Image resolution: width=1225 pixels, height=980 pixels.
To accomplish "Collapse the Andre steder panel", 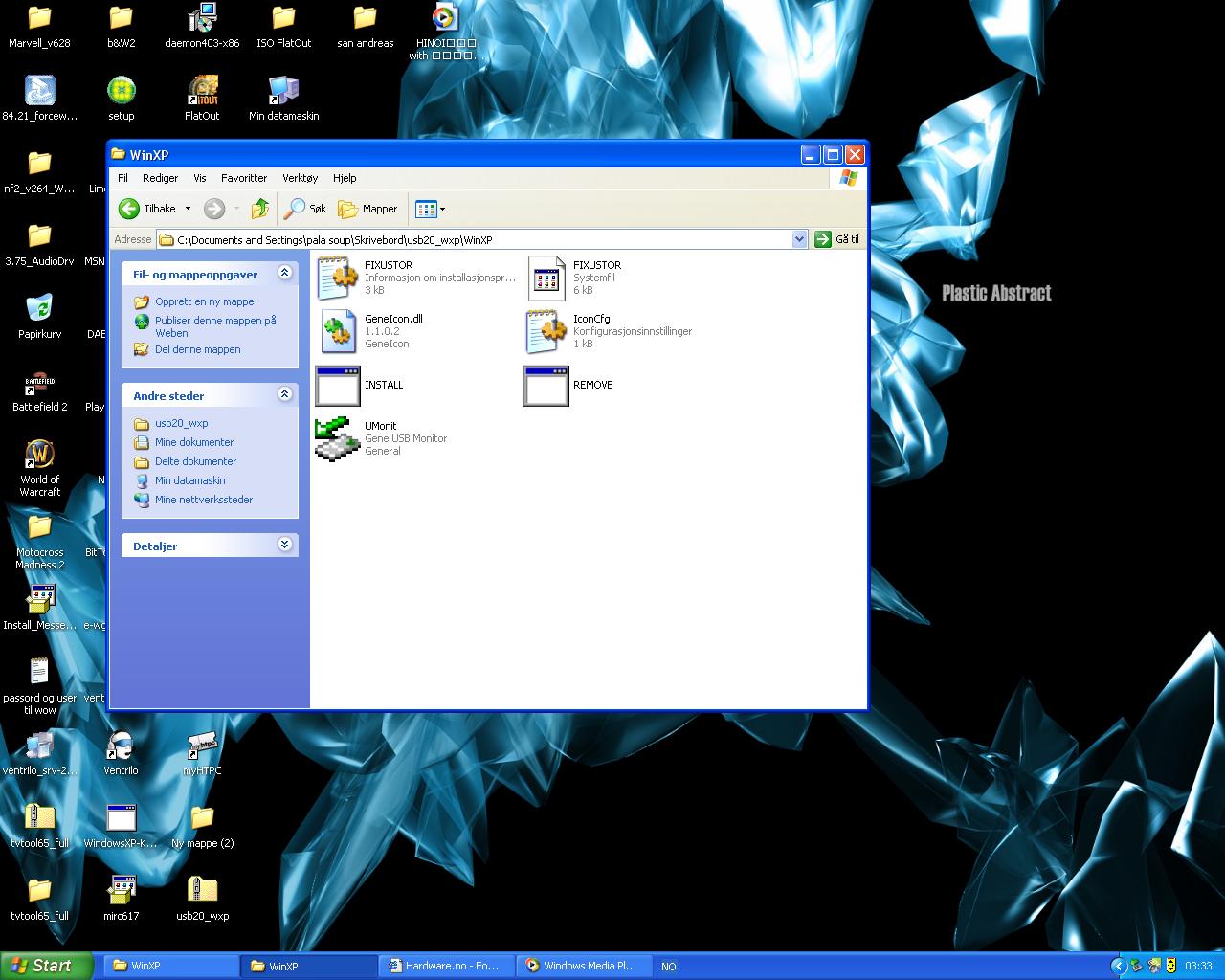I will 284,395.
